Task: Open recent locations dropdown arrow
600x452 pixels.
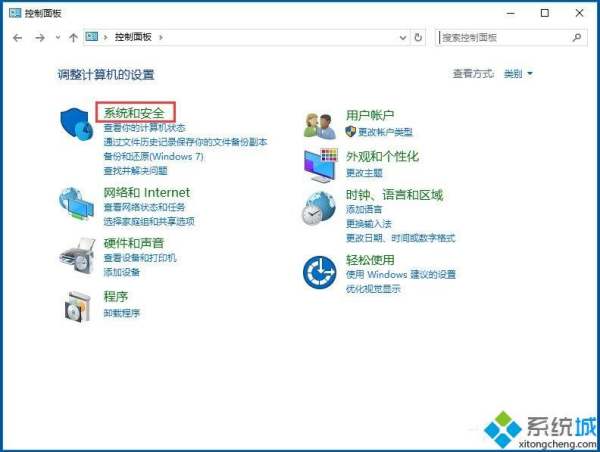Action: coord(58,38)
